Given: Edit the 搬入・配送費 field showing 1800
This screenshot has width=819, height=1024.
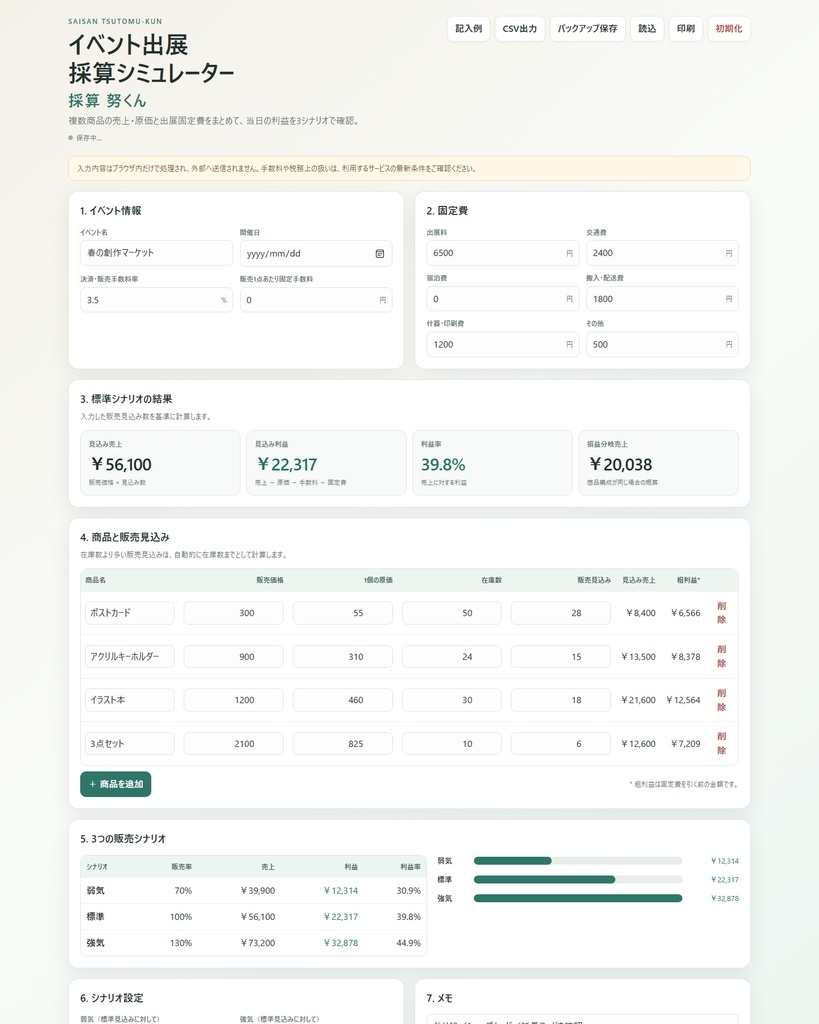Looking at the screenshot, I should 662,298.
